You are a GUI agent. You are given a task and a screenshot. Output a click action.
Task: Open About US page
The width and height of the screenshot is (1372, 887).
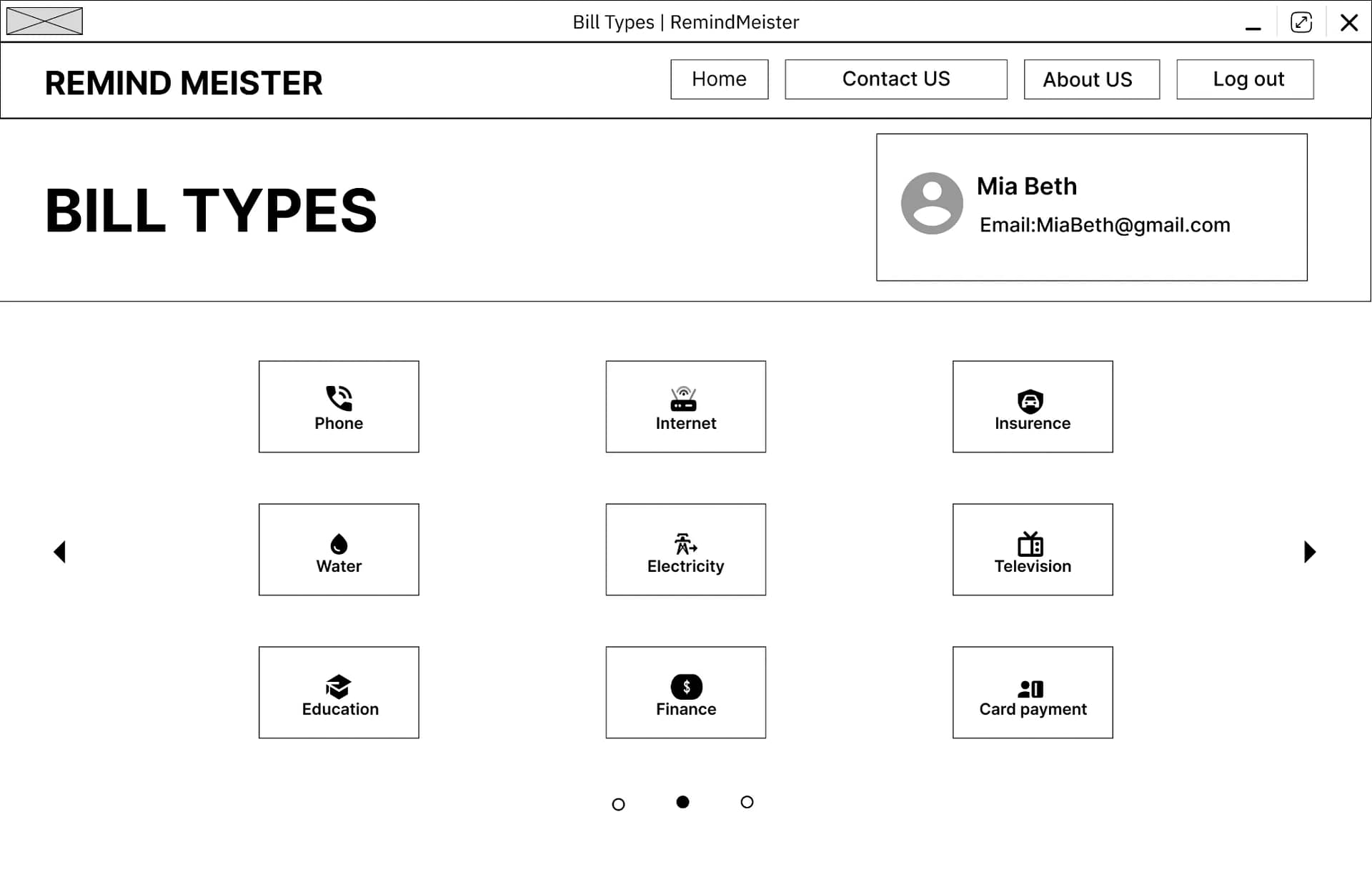click(1091, 79)
